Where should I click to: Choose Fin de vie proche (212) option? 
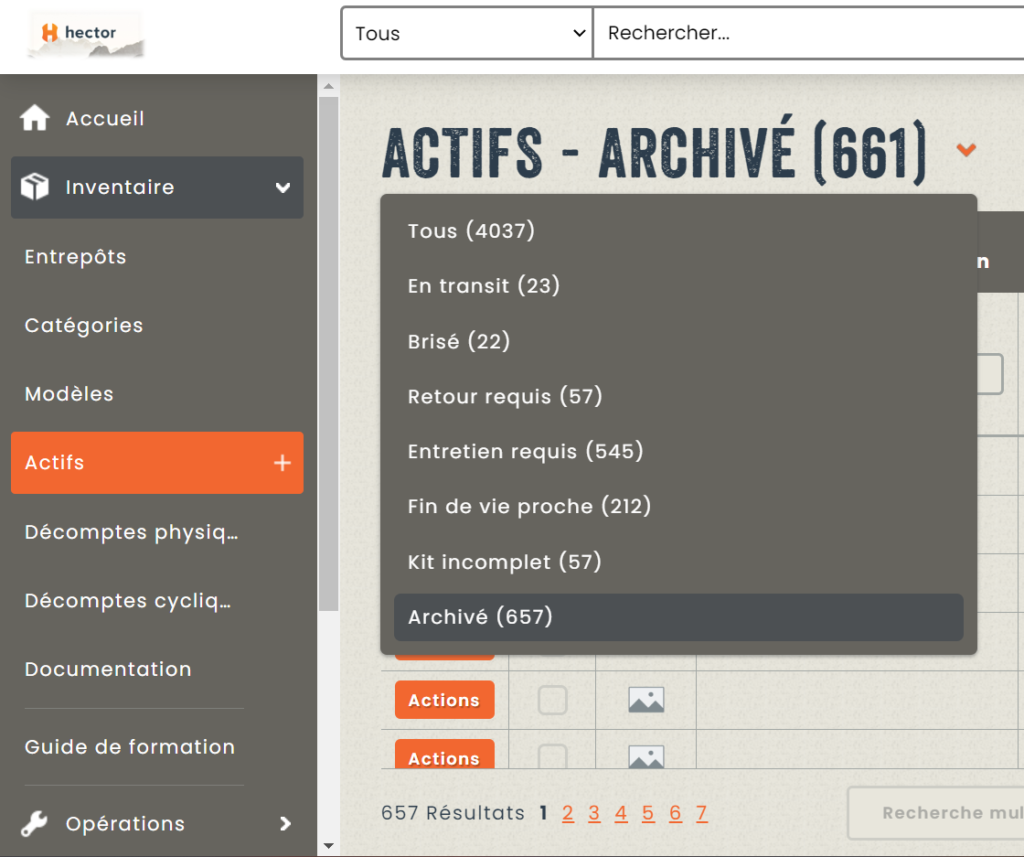529,506
